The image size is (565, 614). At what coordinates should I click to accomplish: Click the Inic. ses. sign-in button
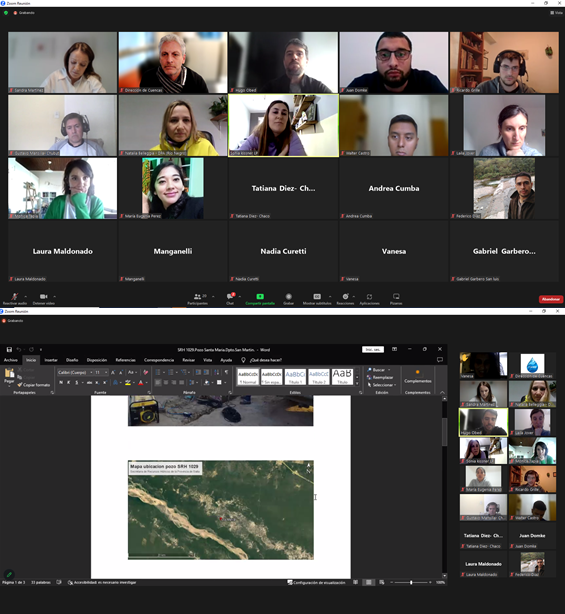click(373, 349)
